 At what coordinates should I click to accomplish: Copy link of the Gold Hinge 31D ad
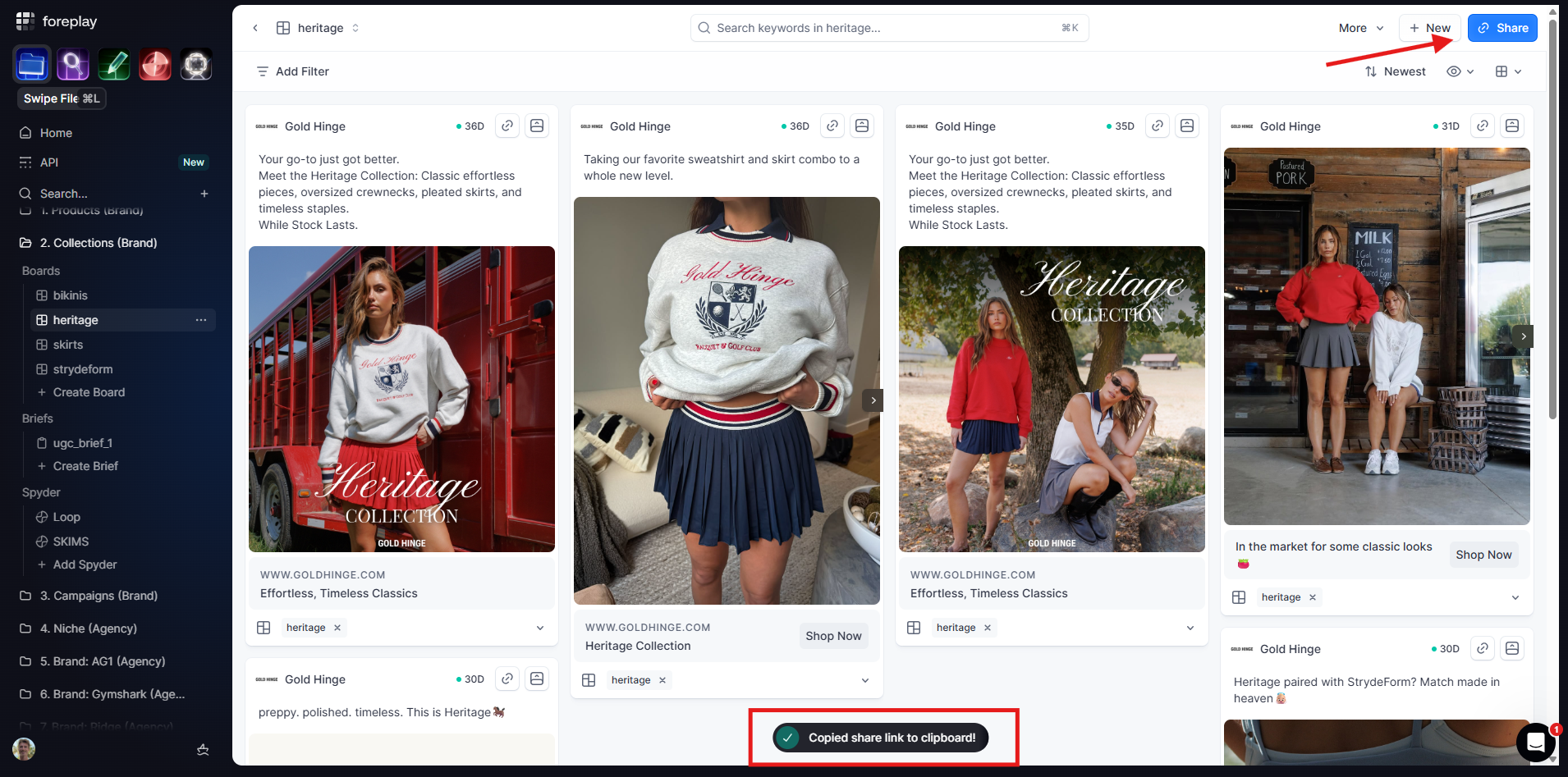coord(1483,126)
